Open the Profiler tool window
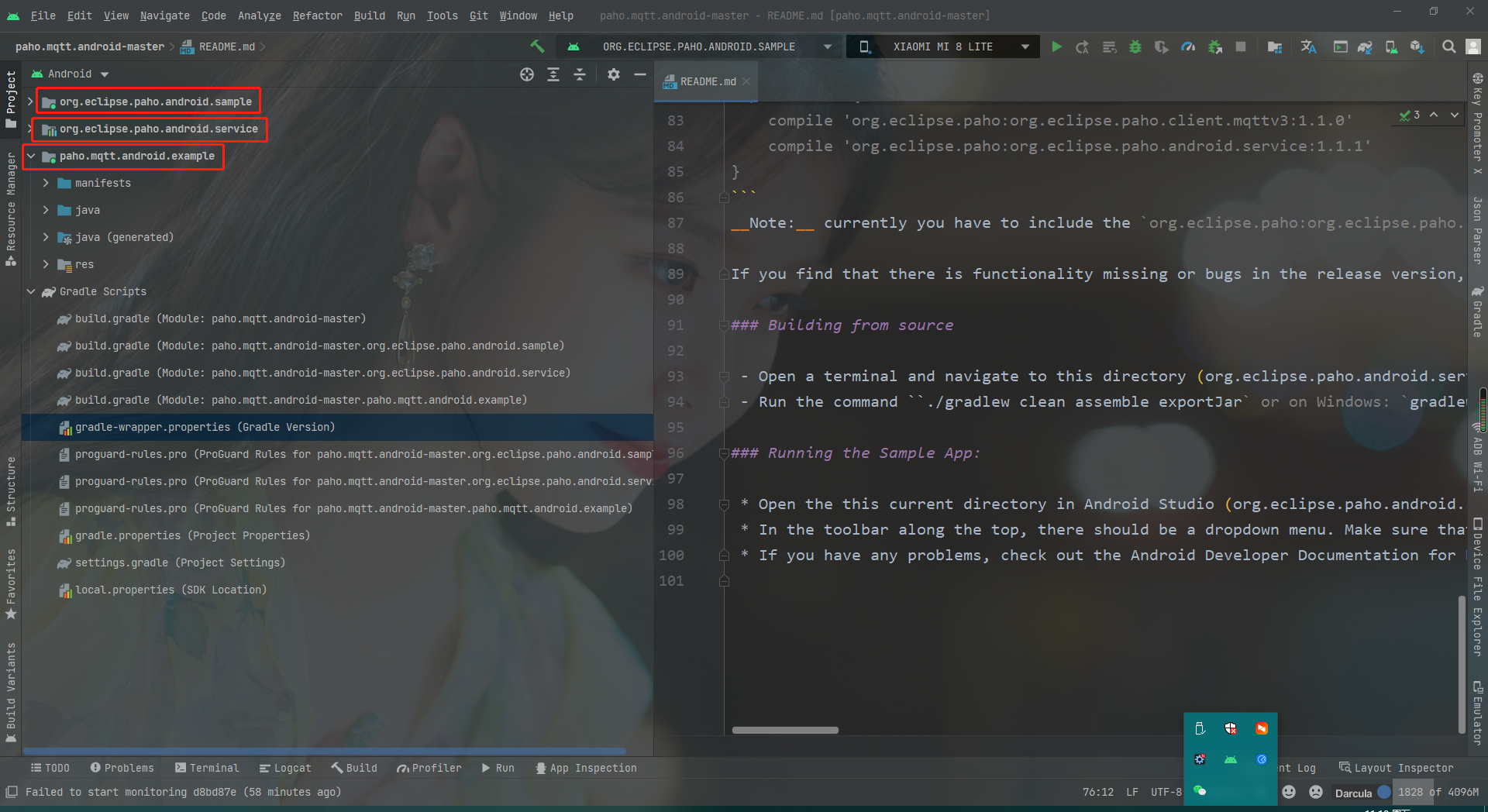Viewport: 1488px width, 812px height. (x=429, y=768)
